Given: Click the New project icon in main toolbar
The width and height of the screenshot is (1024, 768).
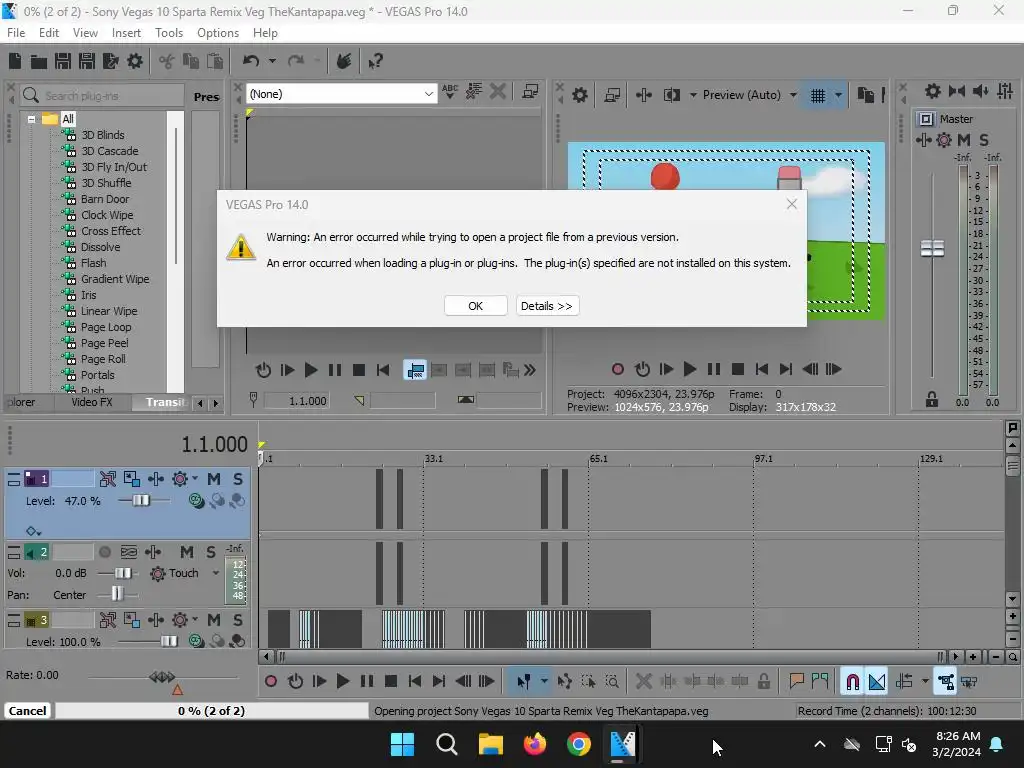Looking at the screenshot, I should [x=15, y=61].
